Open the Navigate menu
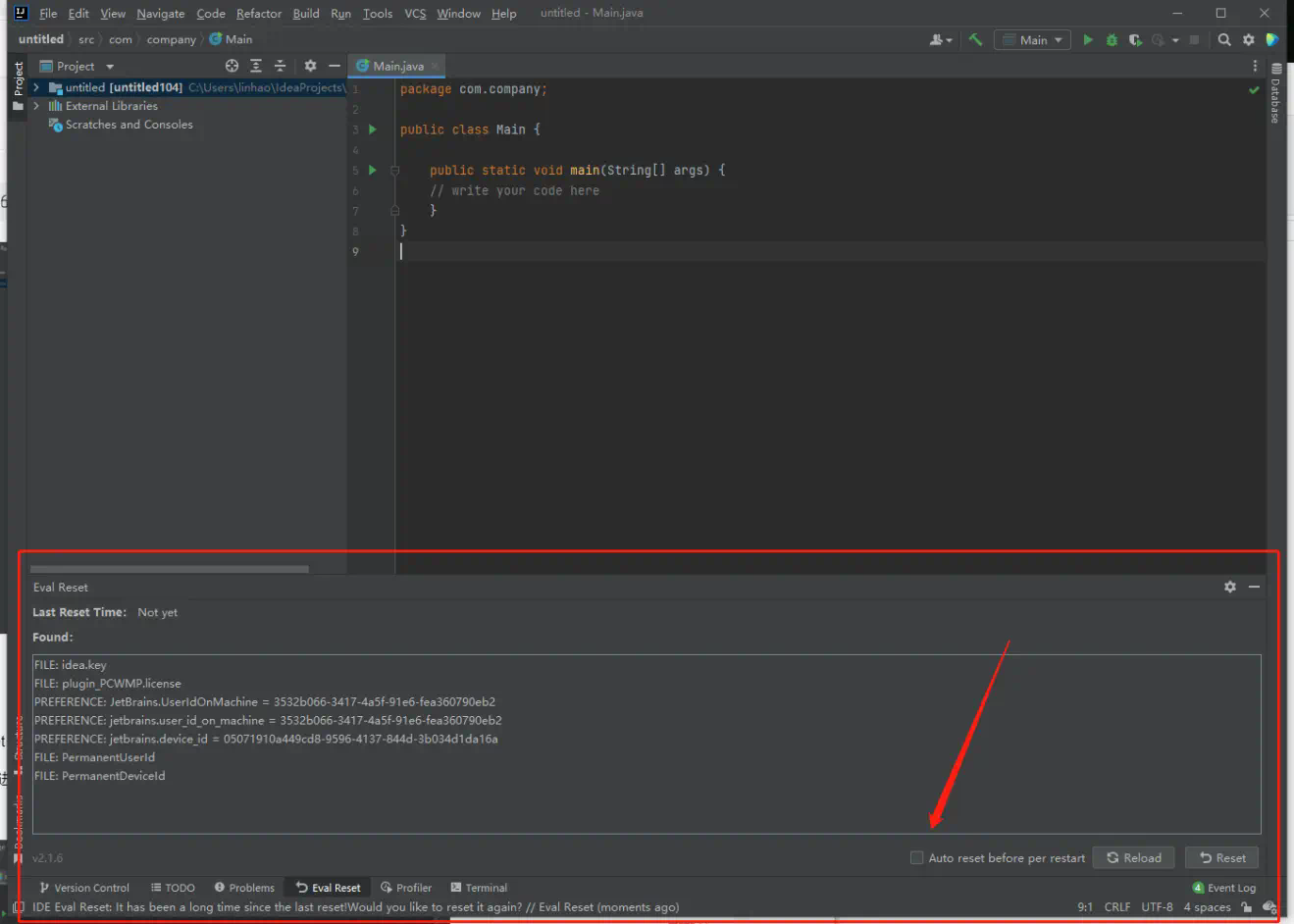Image resolution: width=1294 pixels, height=924 pixels. point(161,14)
